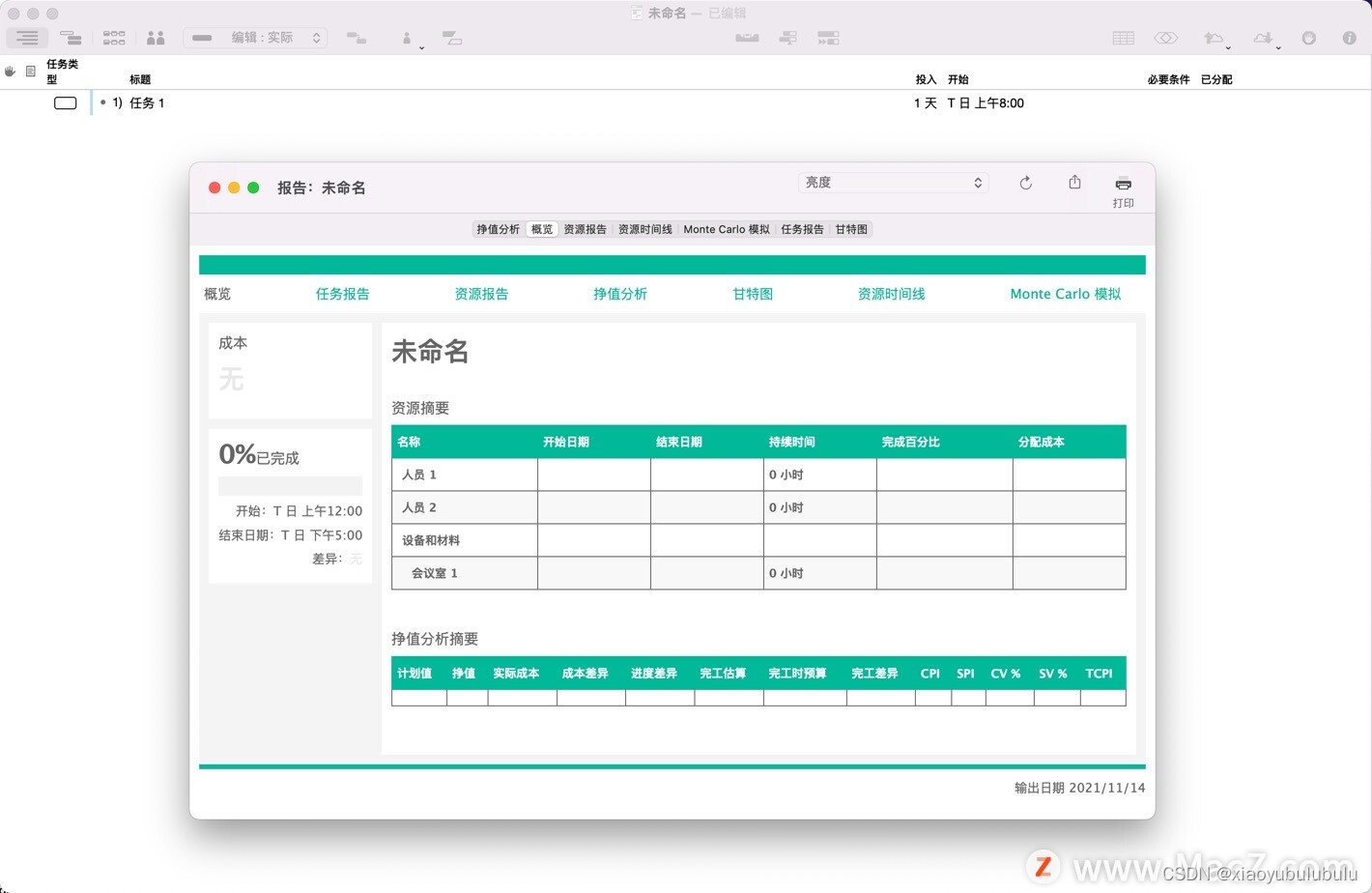Click the violations diamond icon in toolbar
The width and height of the screenshot is (1372, 893).
coord(1166,38)
